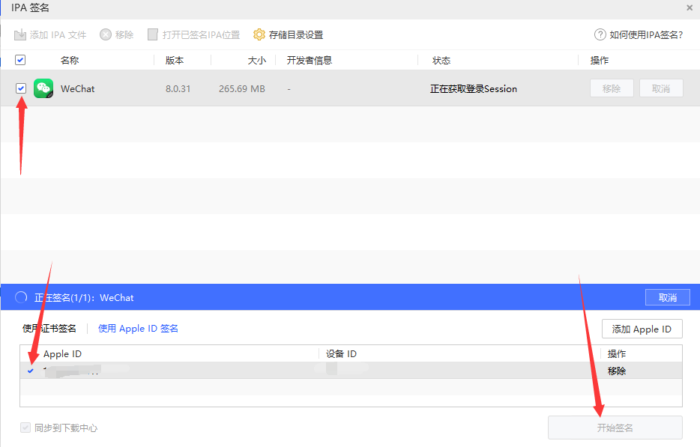Click the 状态 column header
The width and height of the screenshot is (700, 447).
[x=441, y=60]
